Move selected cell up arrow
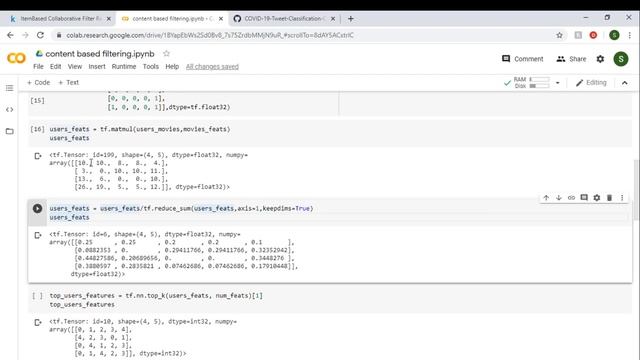 tap(546, 198)
